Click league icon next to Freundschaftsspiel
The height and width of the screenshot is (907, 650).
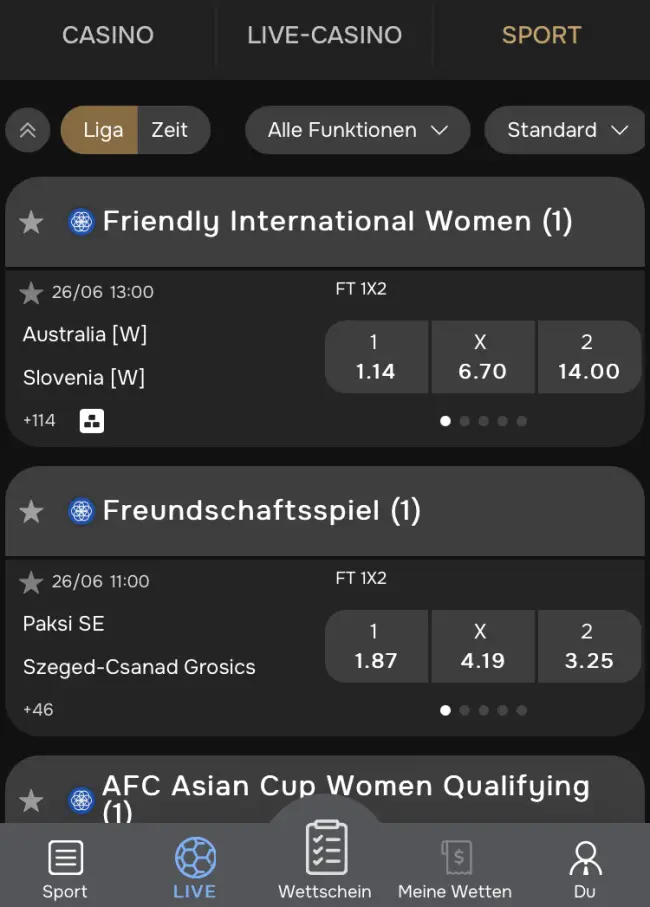point(81,511)
